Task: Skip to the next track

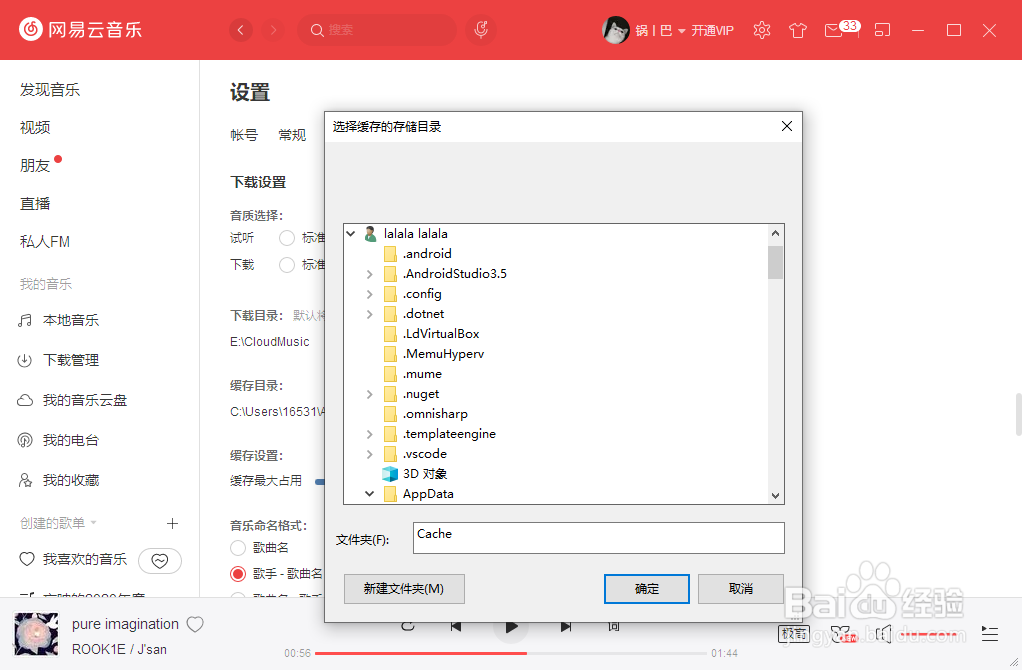Action: (x=566, y=627)
